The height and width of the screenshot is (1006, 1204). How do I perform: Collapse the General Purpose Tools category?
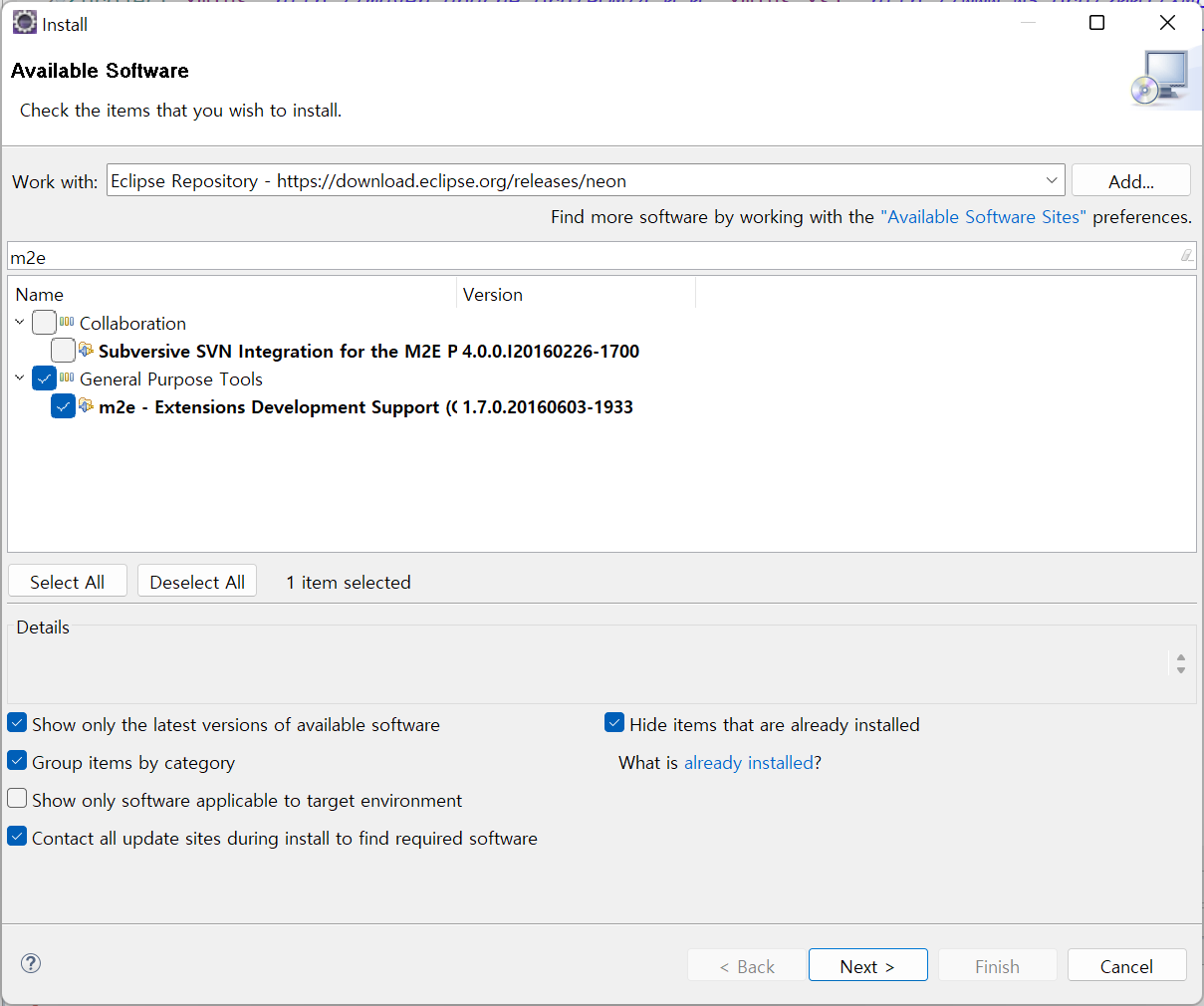(20, 377)
